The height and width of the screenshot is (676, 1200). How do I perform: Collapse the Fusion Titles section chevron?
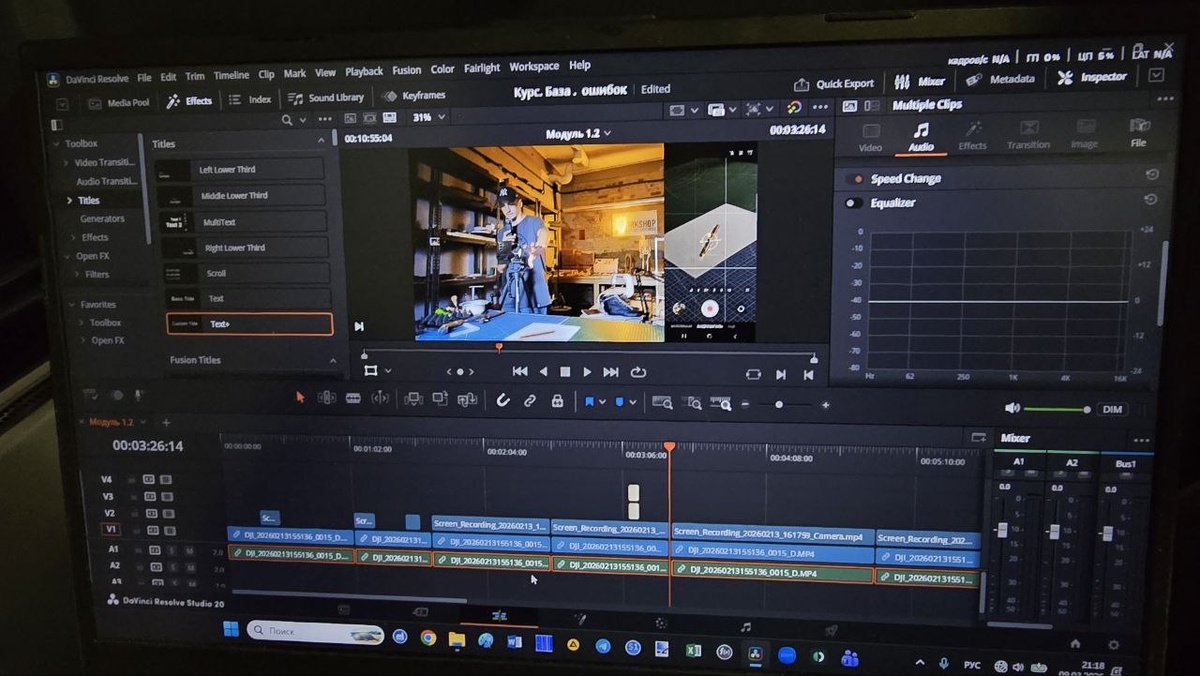[x=333, y=361]
